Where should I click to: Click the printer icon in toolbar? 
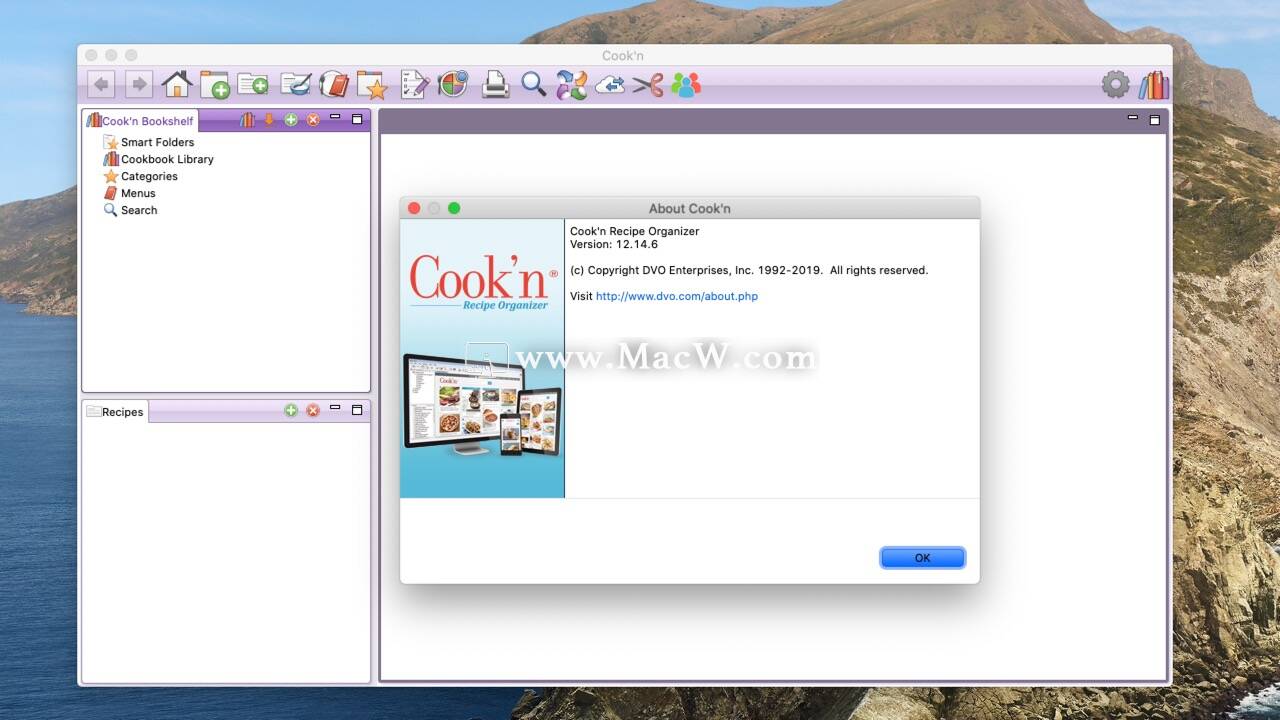495,84
